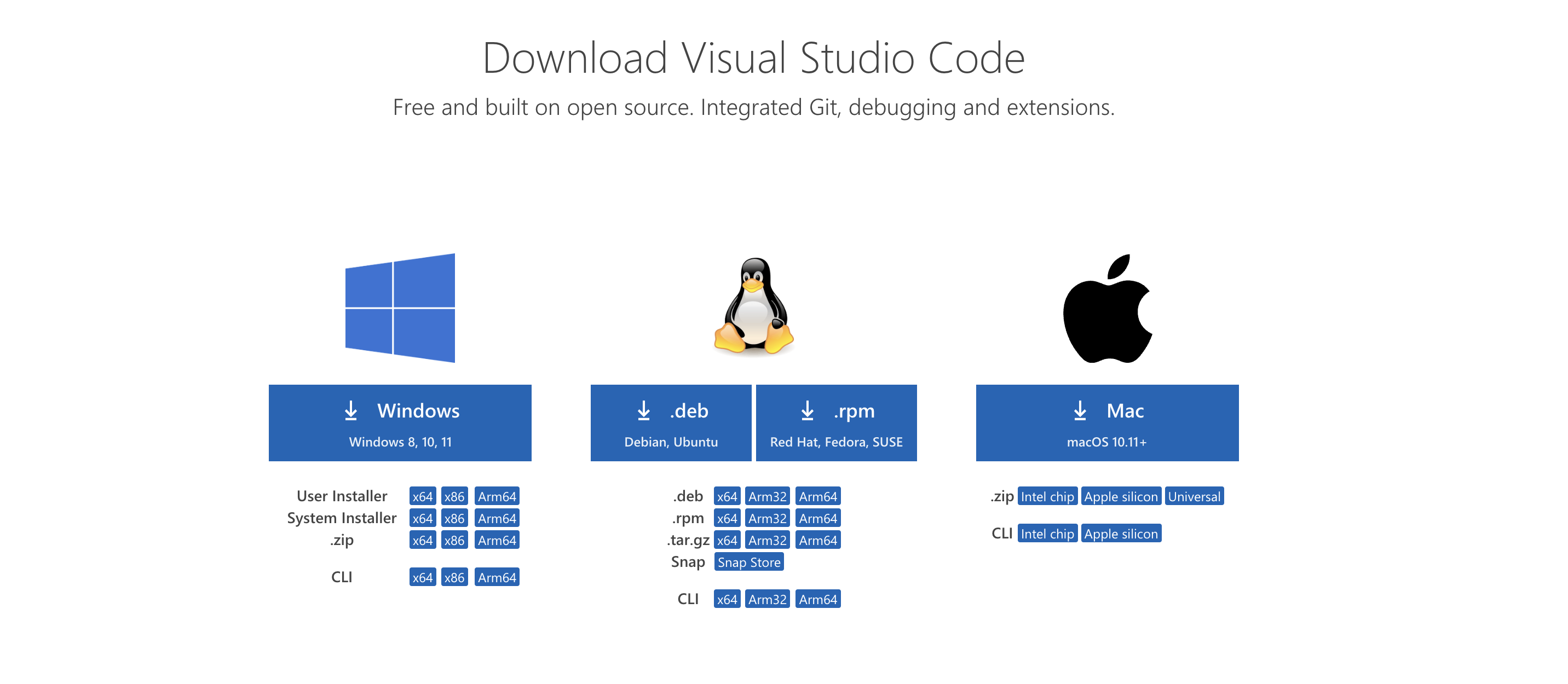Image resolution: width=1568 pixels, height=684 pixels.
Task: Get the Windows CLI x64 build
Action: click(x=423, y=577)
